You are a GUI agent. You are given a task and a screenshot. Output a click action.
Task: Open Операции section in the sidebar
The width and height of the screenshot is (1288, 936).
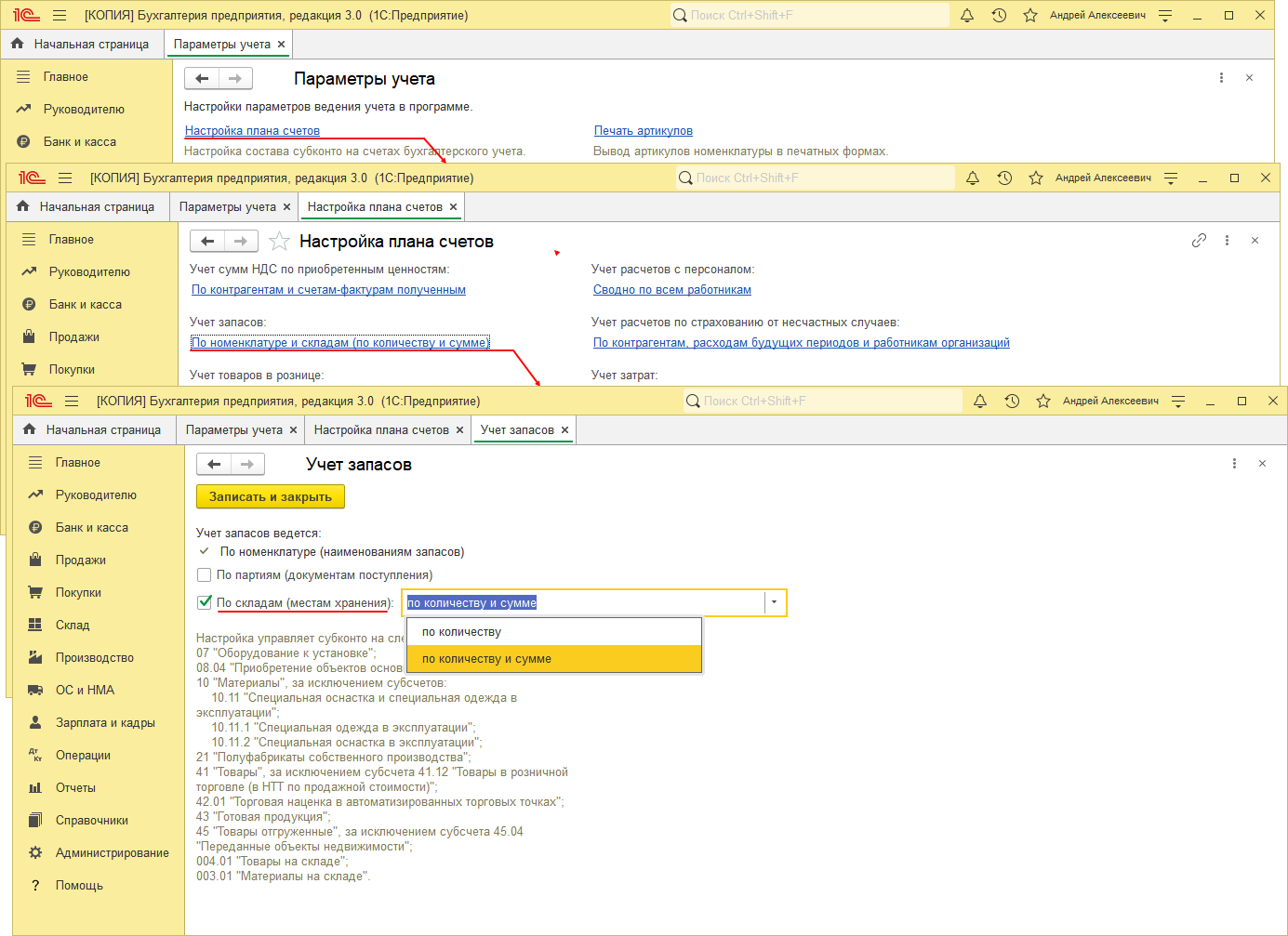pyautogui.click(x=83, y=755)
